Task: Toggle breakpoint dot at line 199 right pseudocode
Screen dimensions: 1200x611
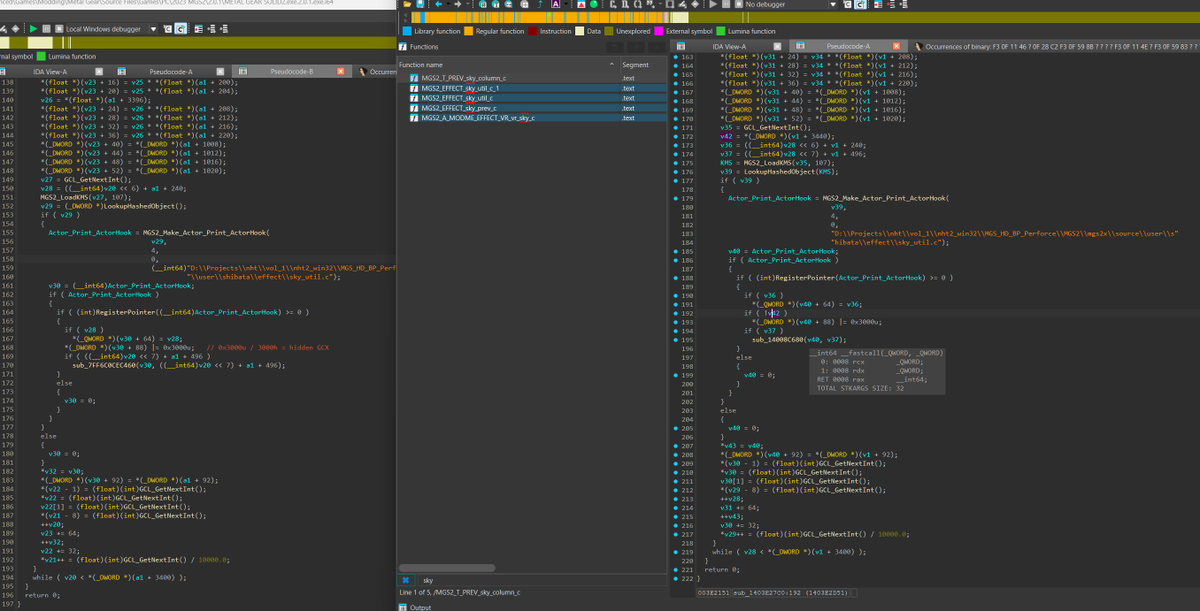Action: (677, 375)
